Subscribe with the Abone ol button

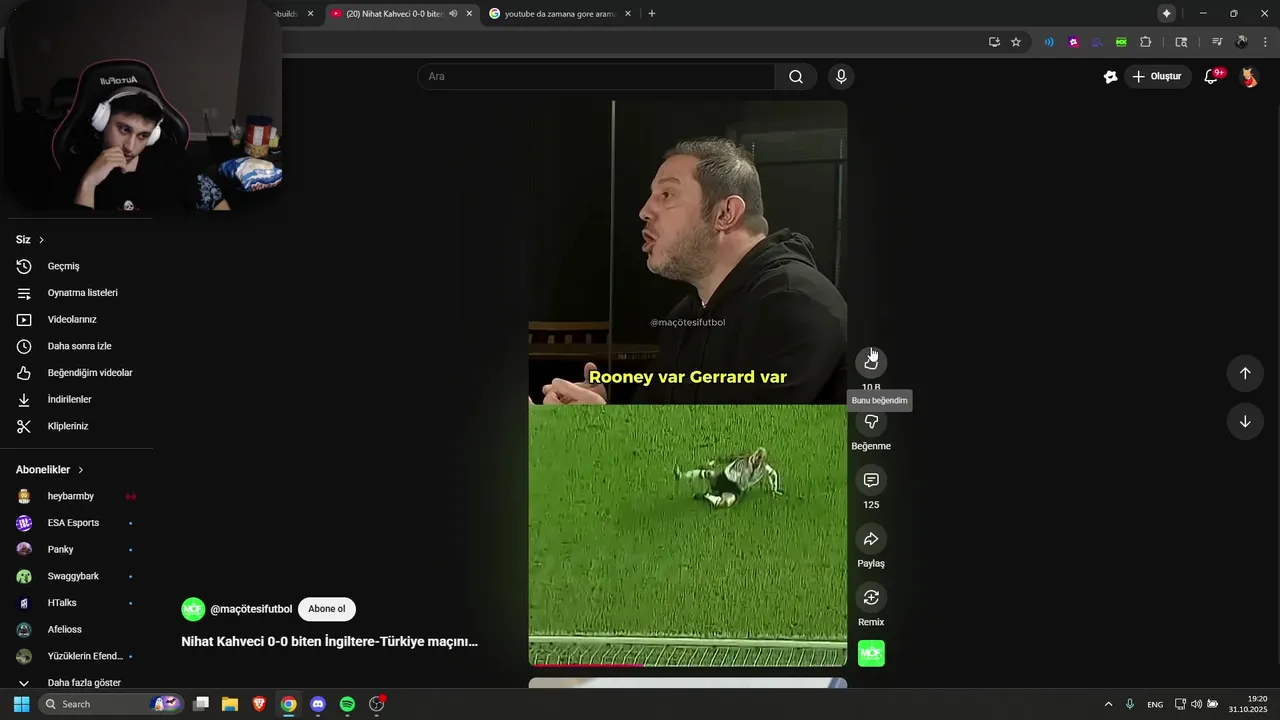pos(327,609)
